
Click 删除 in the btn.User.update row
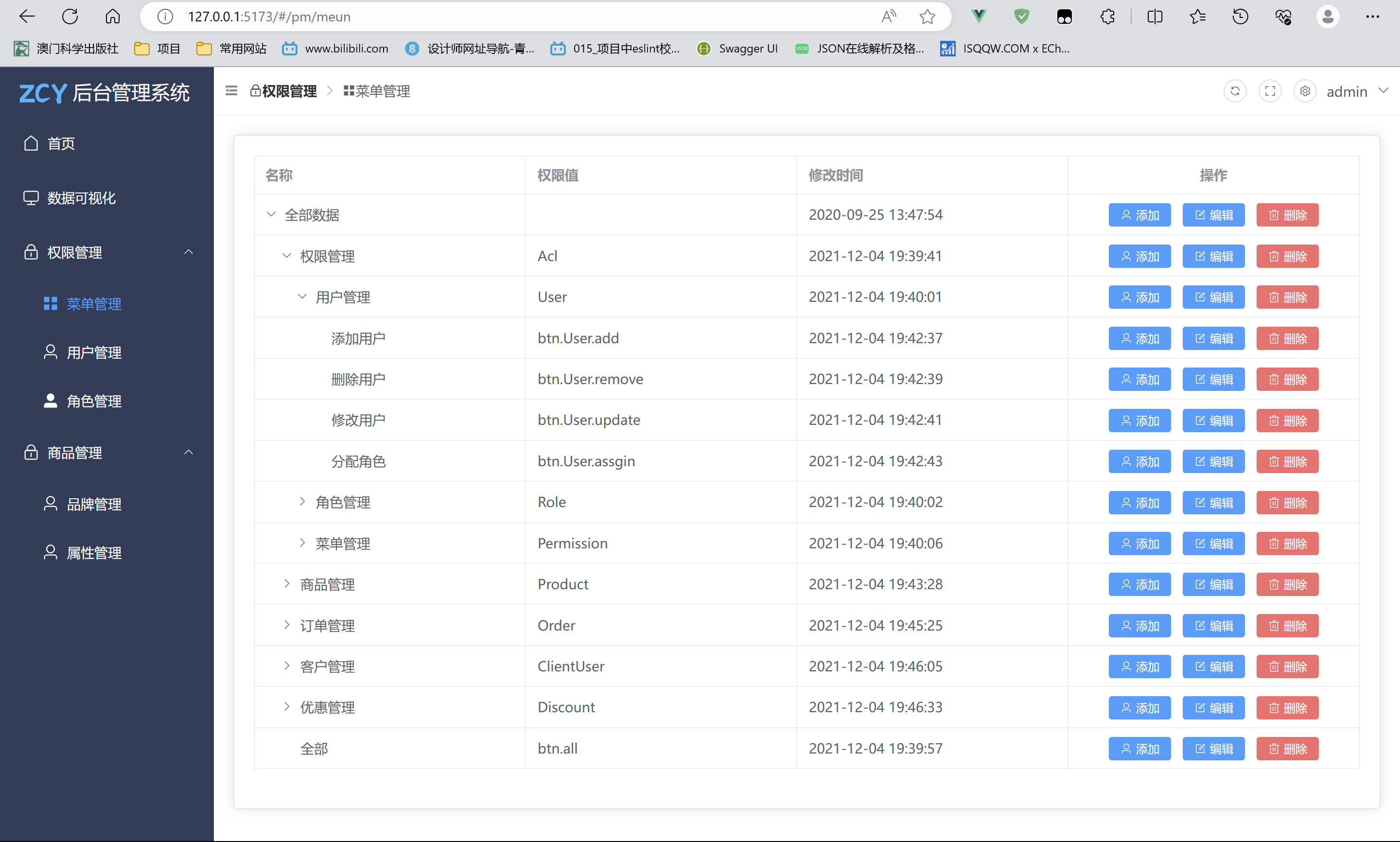[x=1287, y=421]
